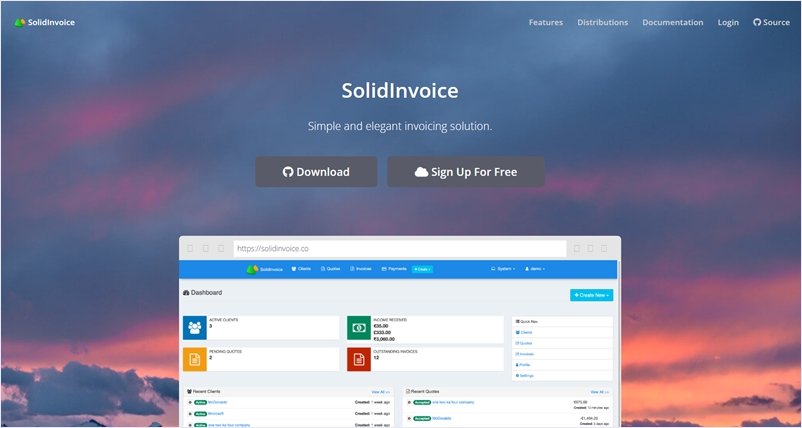Open the Documentation nav link

pos(672,22)
